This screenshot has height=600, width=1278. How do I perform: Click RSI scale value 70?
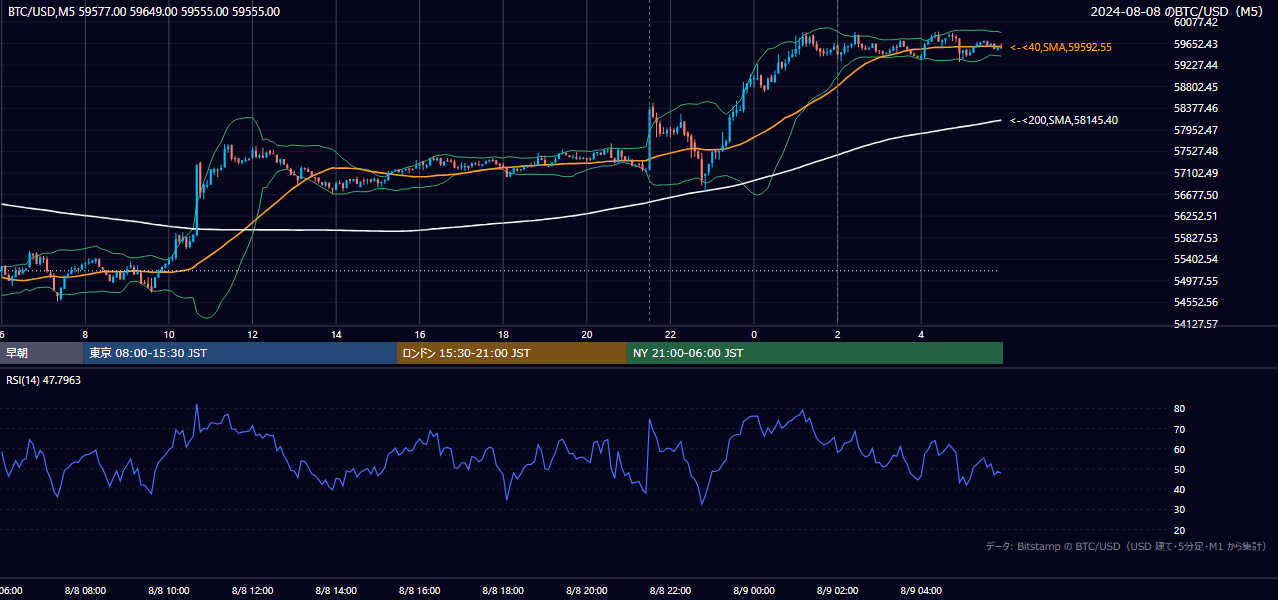[1179, 429]
